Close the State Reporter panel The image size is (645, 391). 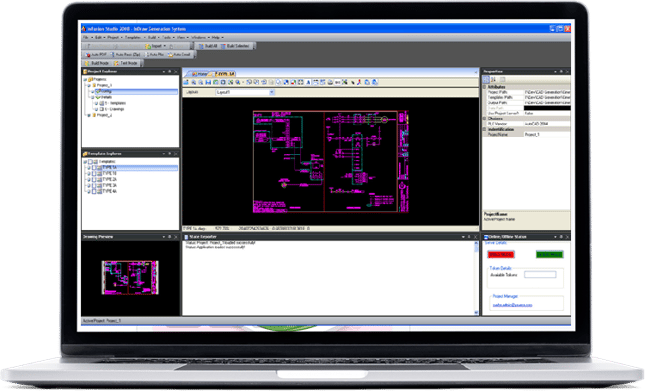point(476,237)
